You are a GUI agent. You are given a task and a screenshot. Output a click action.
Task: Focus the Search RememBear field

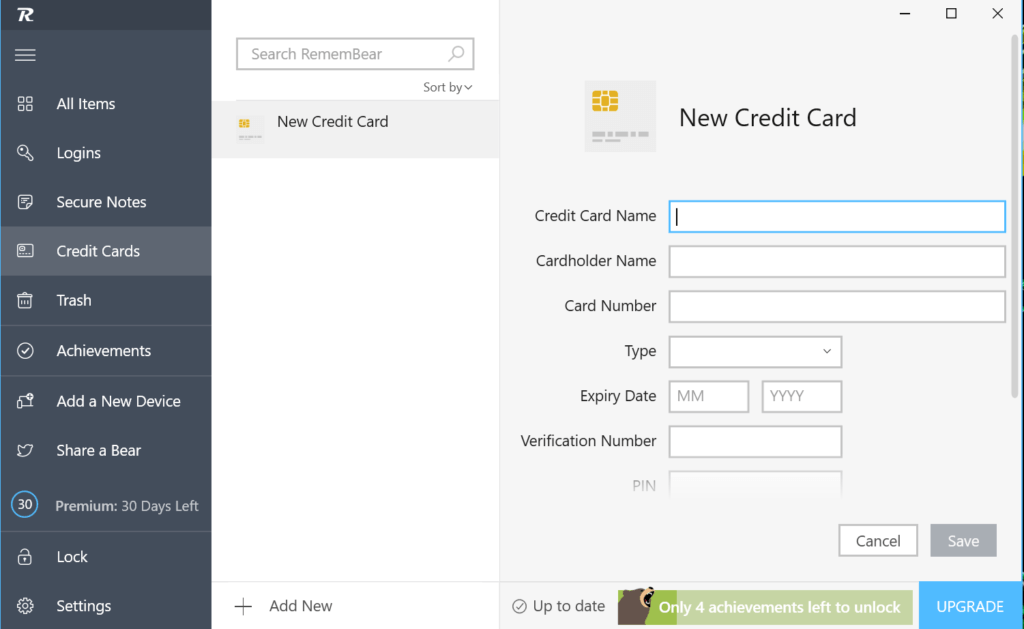(355, 54)
